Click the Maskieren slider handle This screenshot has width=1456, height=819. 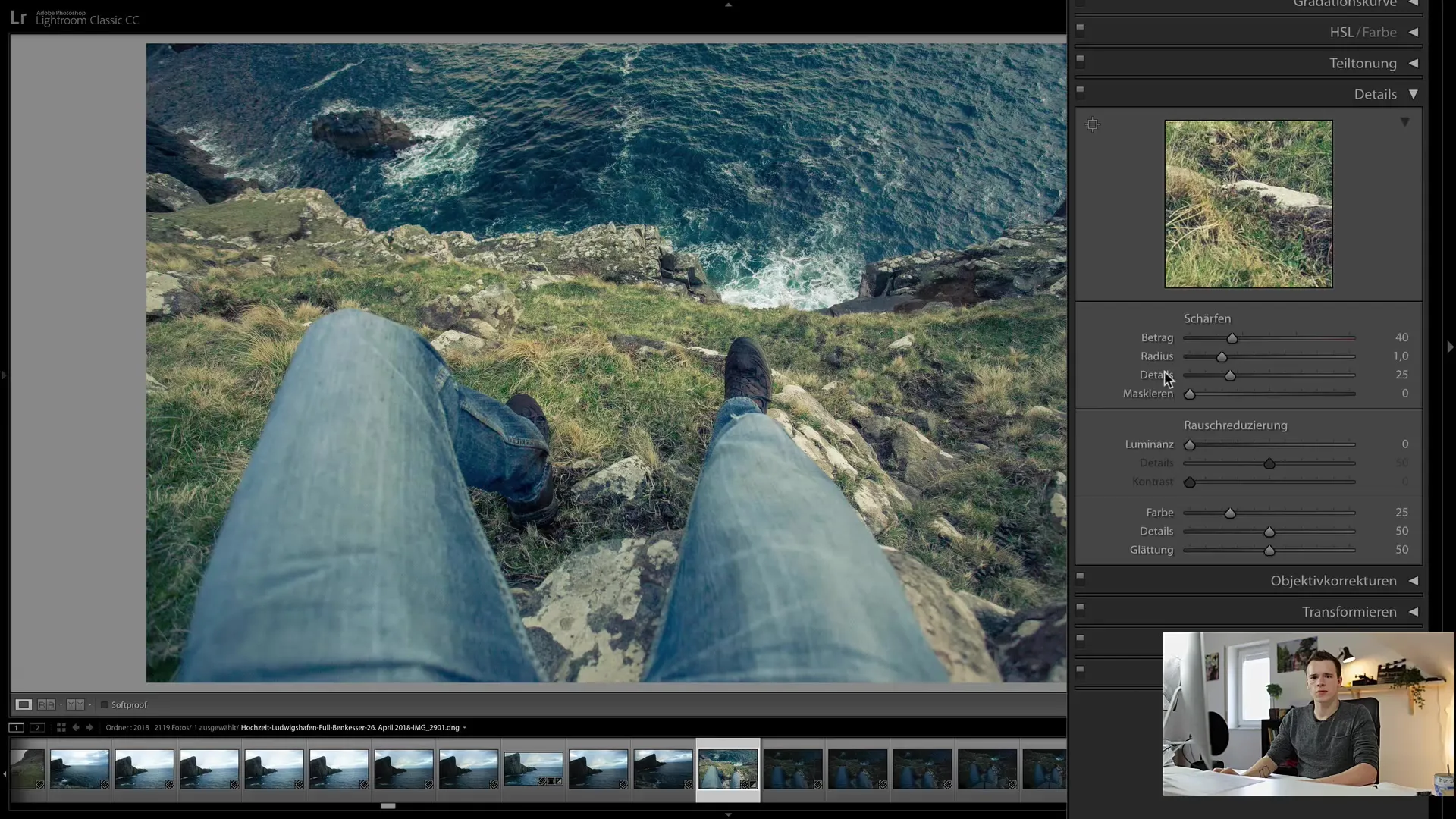click(x=1189, y=394)
